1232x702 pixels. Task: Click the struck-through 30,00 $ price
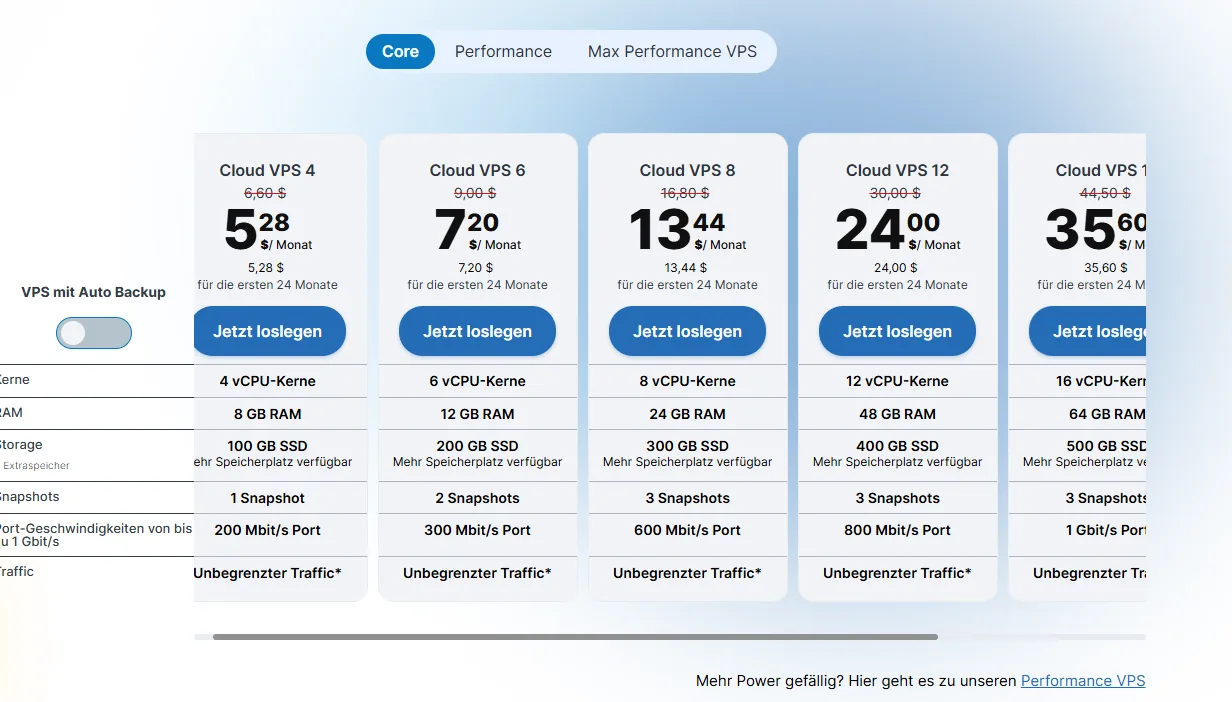[895, 193]
